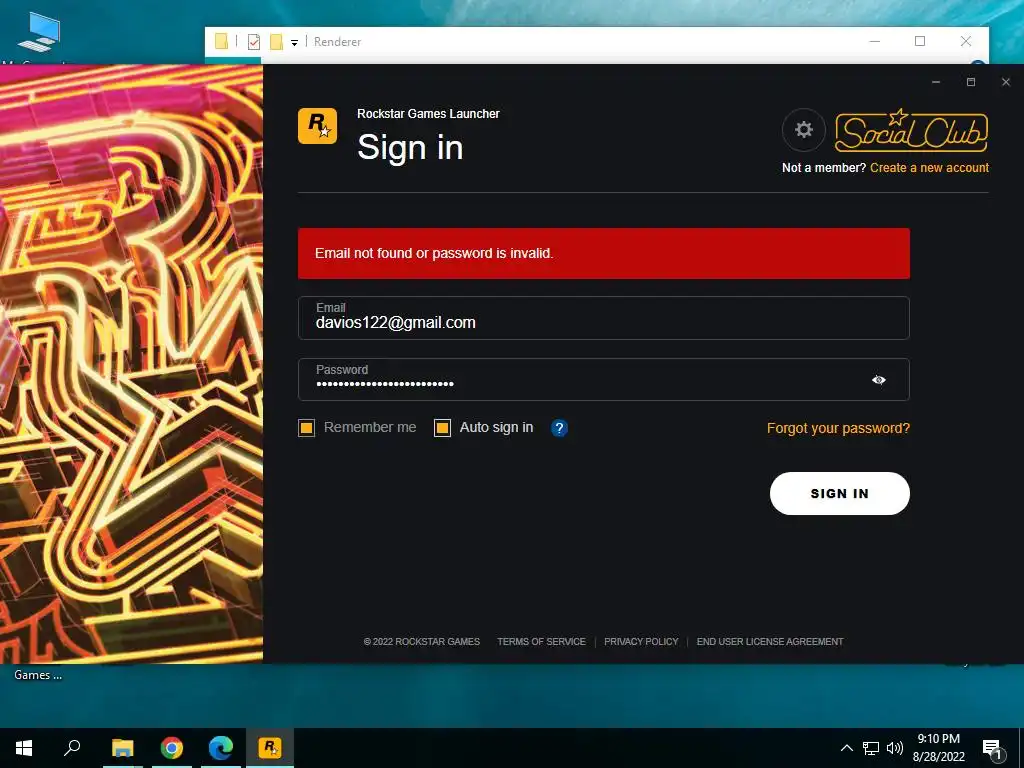
Task: Follow Create a new account link
Action: tap(929, 168)
